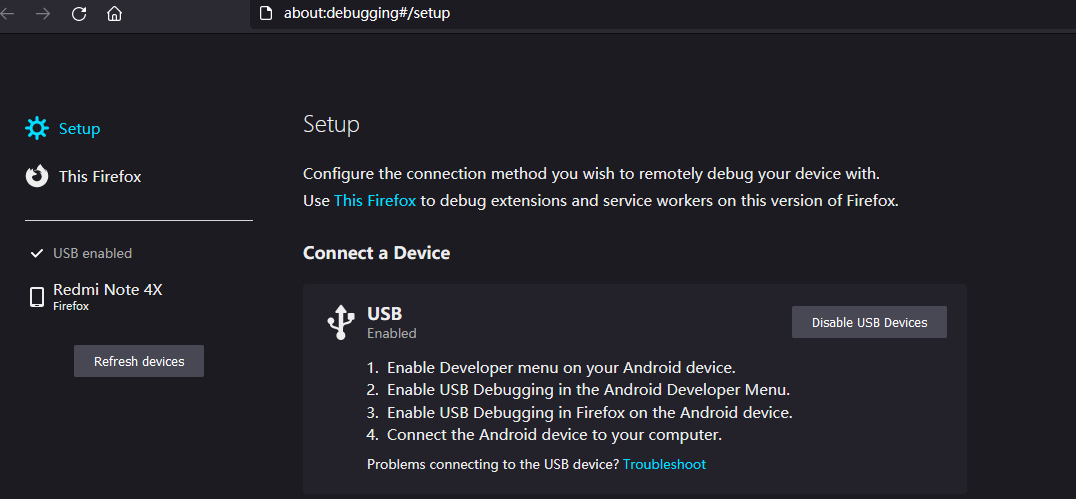Open the Troubleshoot link
The height and width of the screenshot is (499, 1076).
coord(664,464)
